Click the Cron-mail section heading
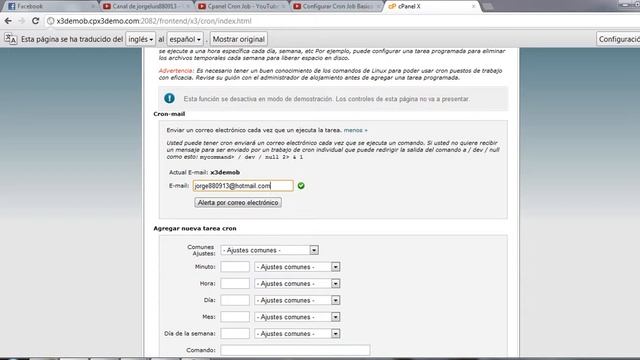The height and width of the screenshot is (360, 640). coord(169,114)
